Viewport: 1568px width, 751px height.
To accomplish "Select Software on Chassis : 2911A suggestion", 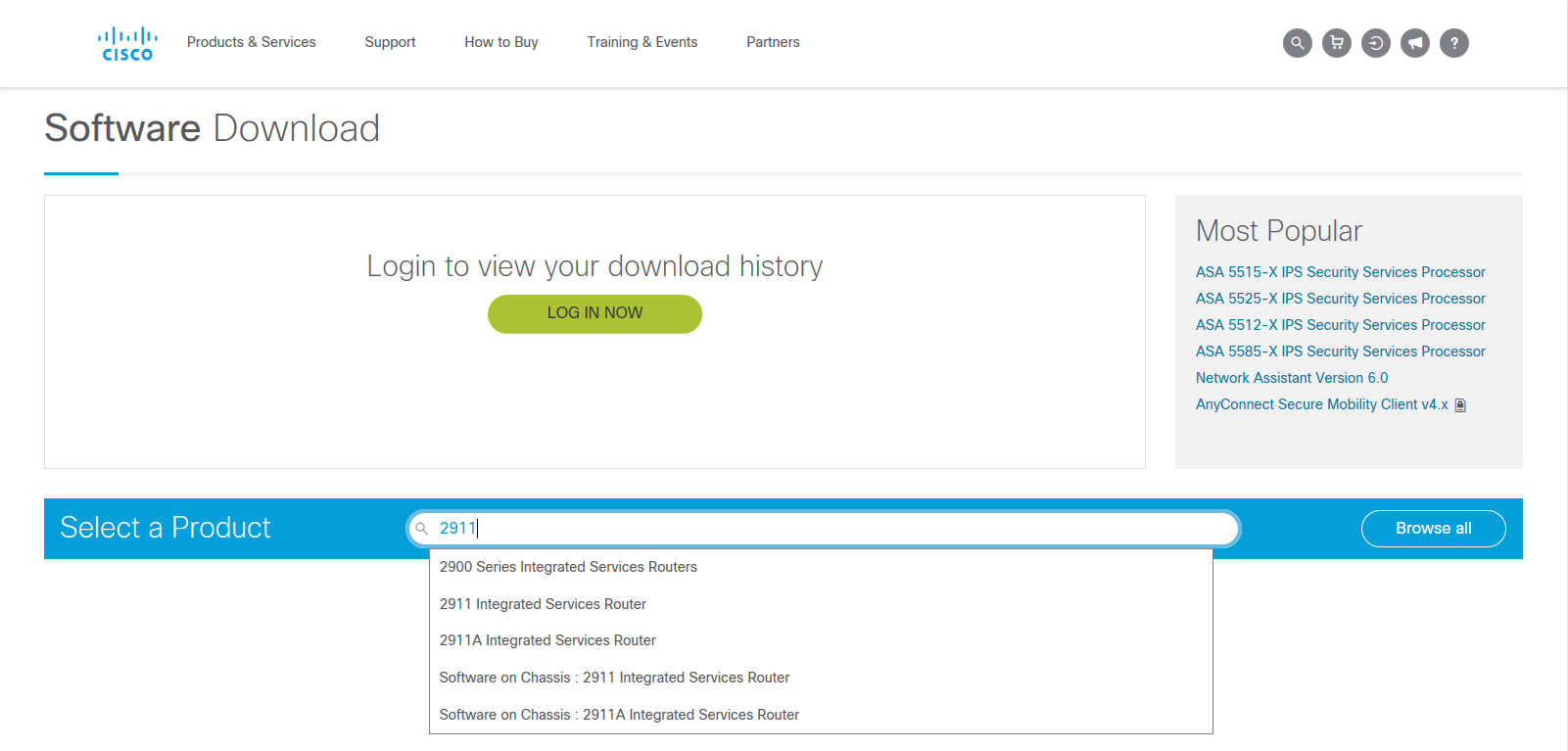I will [x=619, y=715].
